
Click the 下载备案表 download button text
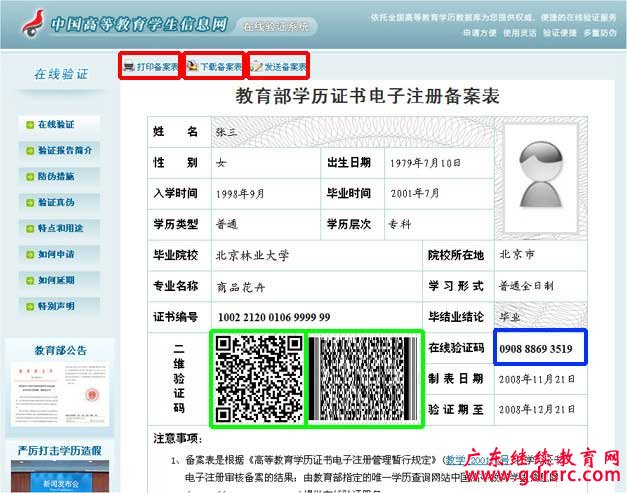(x=221, y=66)
